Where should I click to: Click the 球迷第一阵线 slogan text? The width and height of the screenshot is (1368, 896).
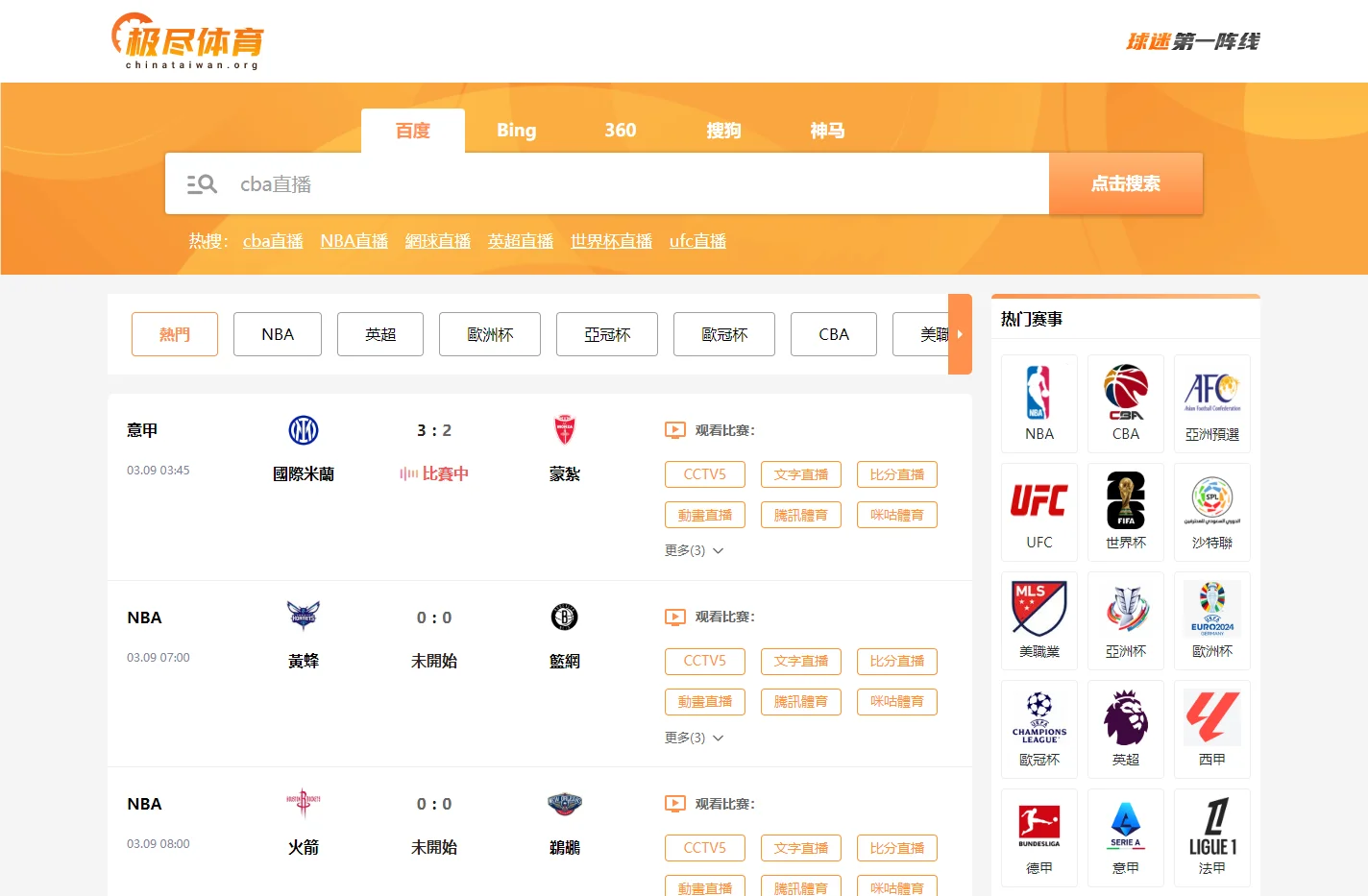(x=1192, y=41)
